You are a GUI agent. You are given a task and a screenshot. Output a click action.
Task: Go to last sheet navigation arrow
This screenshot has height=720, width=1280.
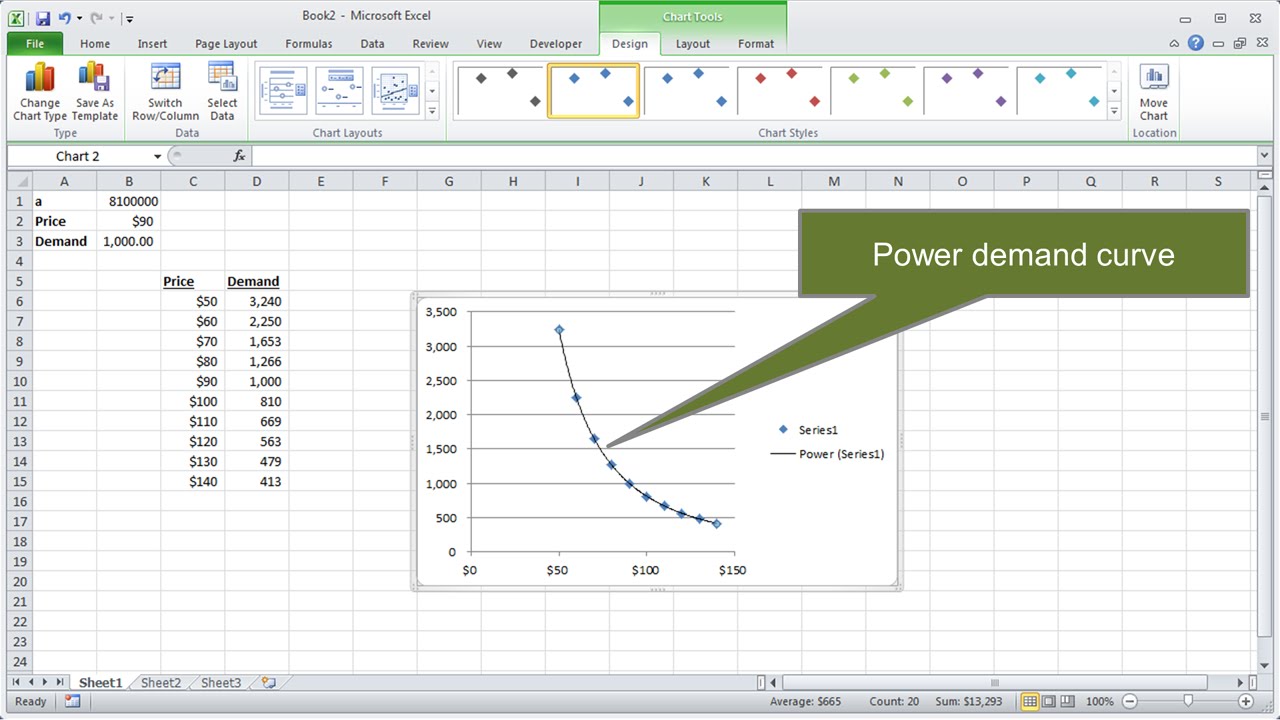tap(60, 683)
